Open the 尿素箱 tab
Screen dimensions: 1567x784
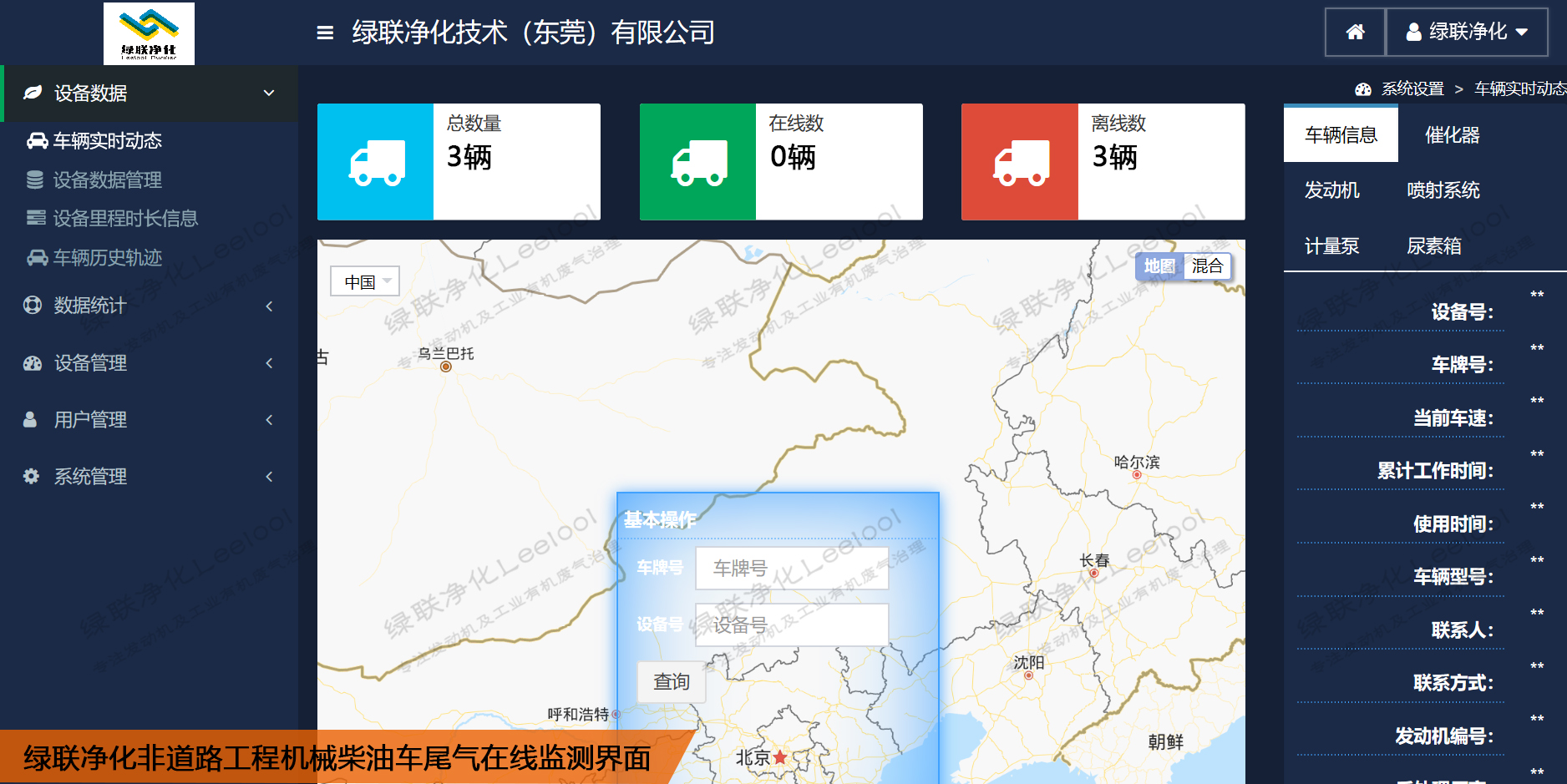tap(1434, 245)
